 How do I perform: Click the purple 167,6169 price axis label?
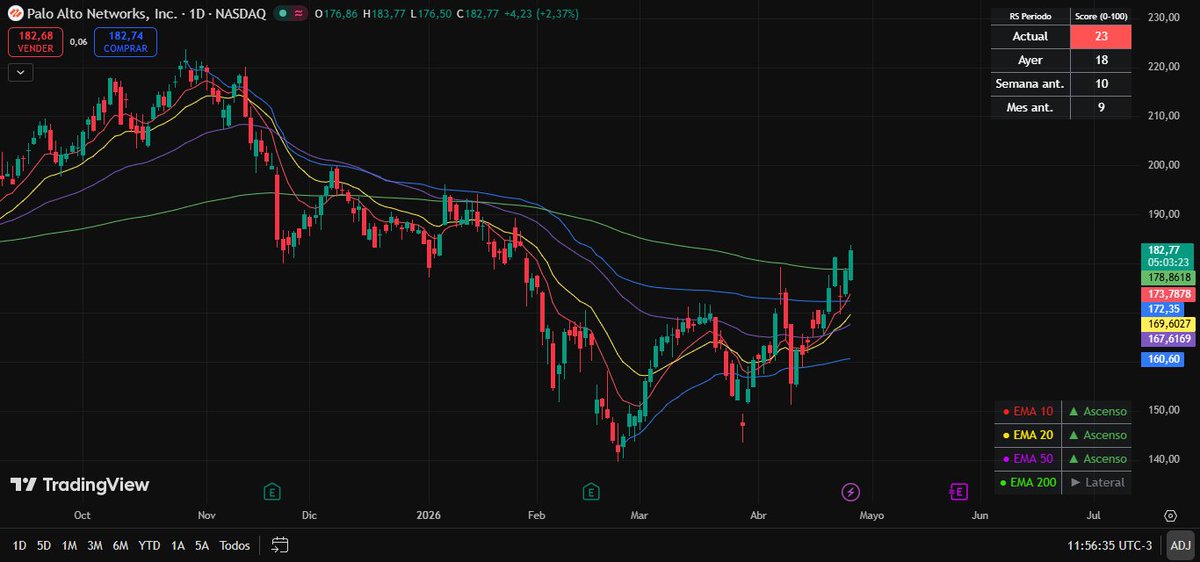click(x=1168, y=340)
